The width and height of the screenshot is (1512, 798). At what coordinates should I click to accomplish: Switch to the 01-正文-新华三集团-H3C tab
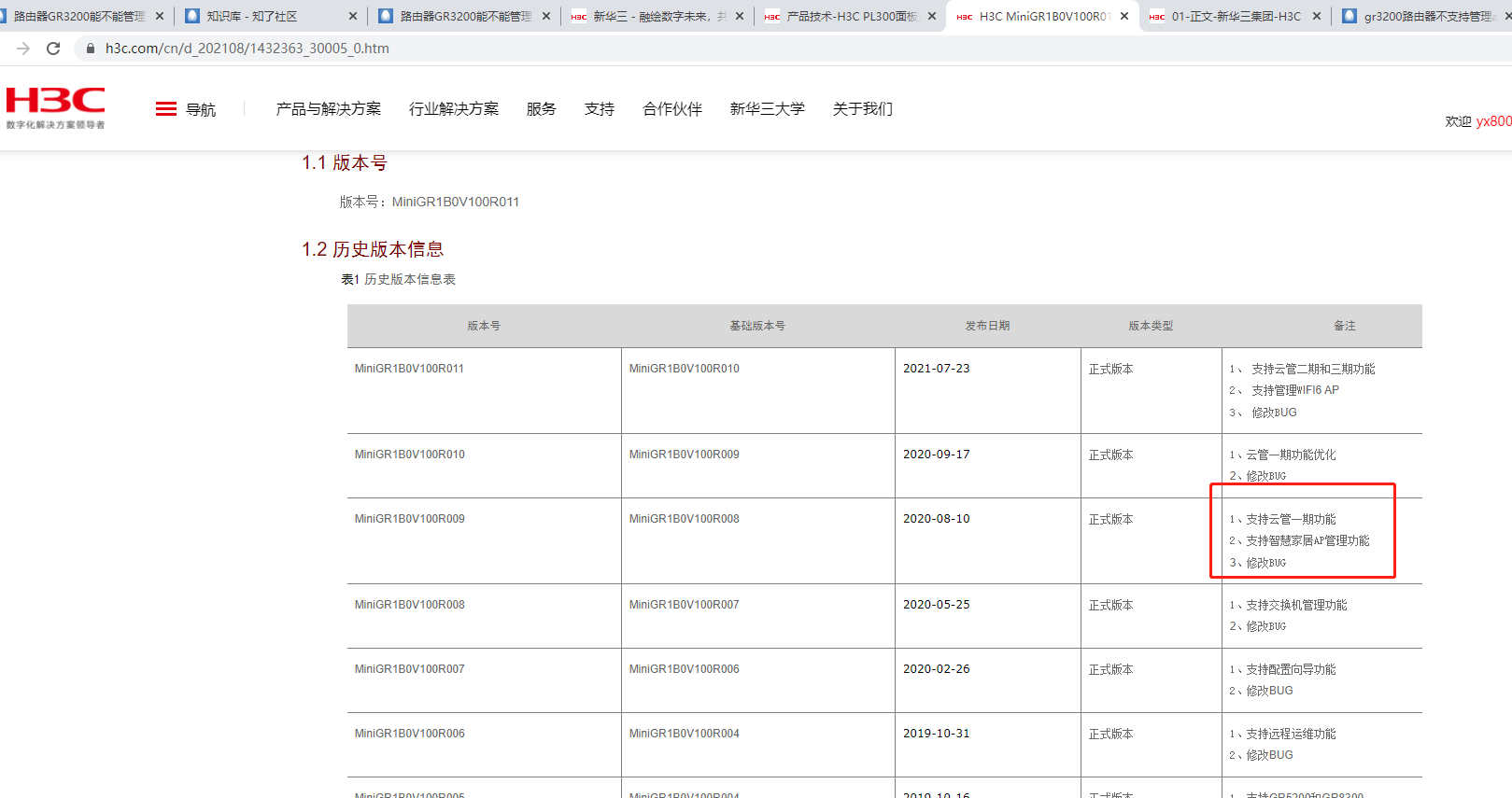1235,16
